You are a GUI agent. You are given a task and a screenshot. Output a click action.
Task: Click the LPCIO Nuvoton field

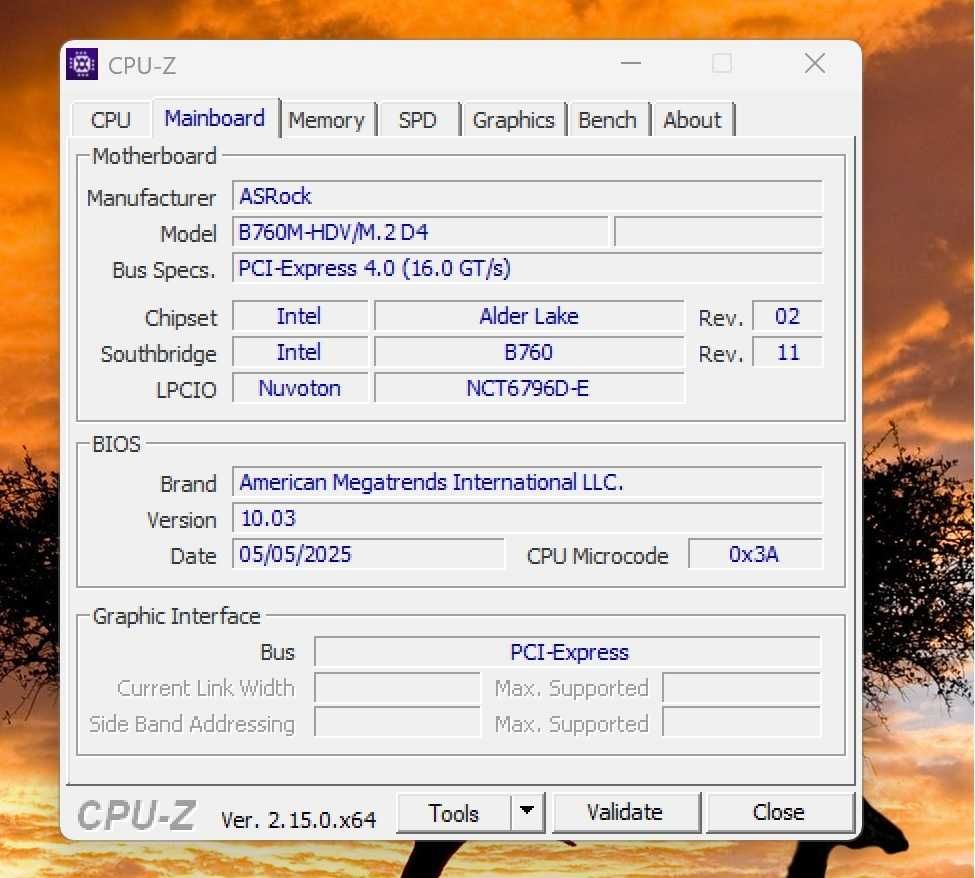click(x=300, y=389)
